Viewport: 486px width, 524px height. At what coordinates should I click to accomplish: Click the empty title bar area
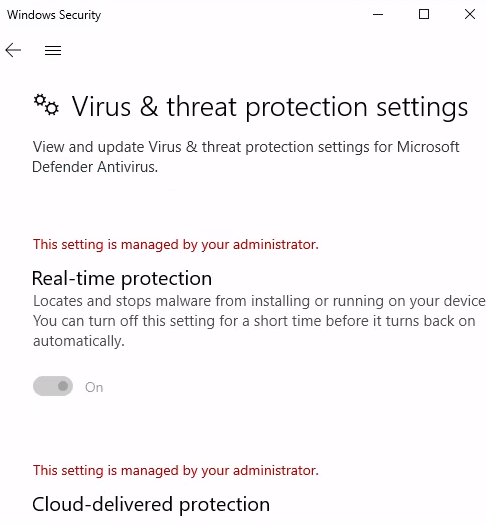pos(234,14)
